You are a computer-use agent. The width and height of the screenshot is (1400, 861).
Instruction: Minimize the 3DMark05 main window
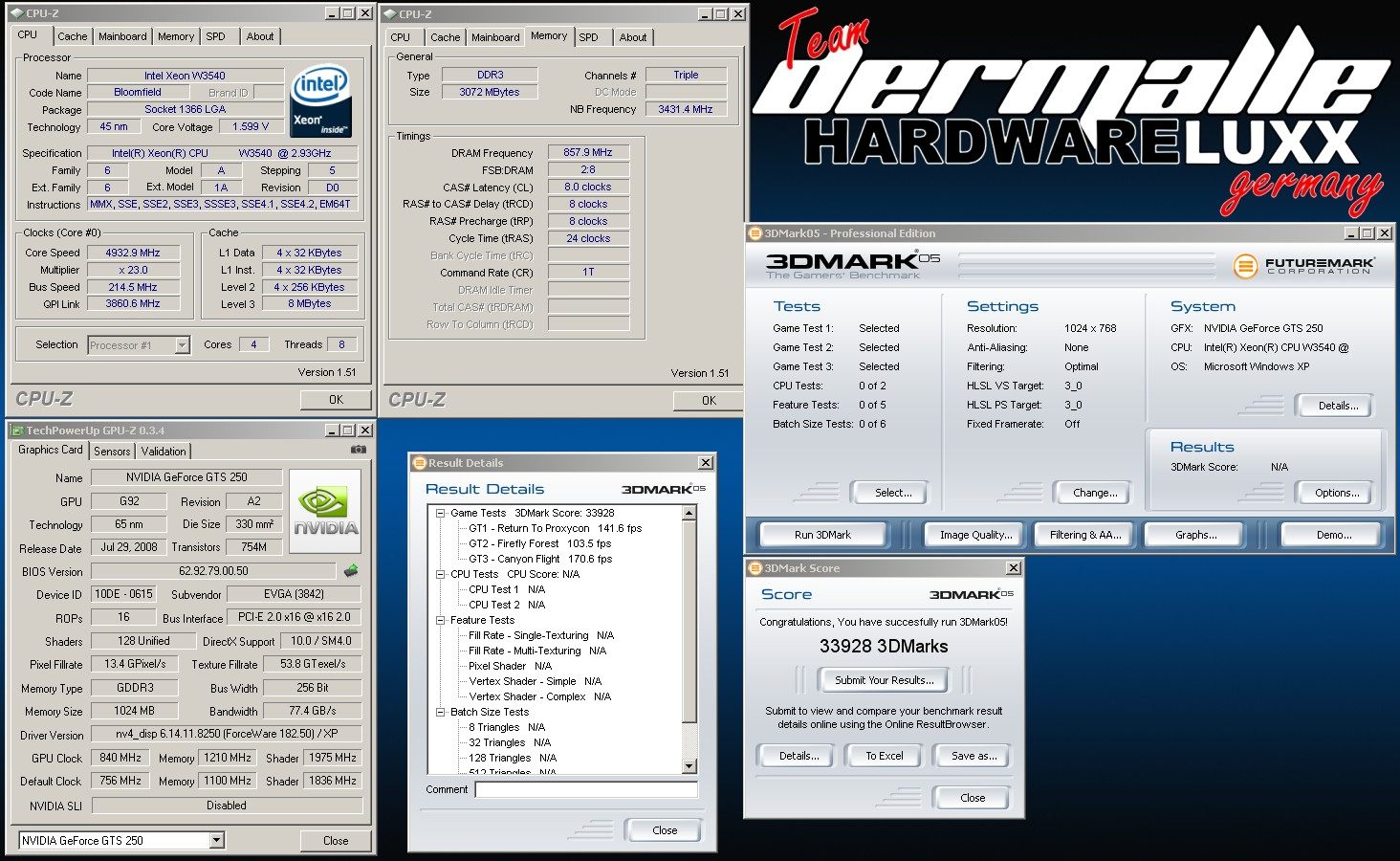1351,233
